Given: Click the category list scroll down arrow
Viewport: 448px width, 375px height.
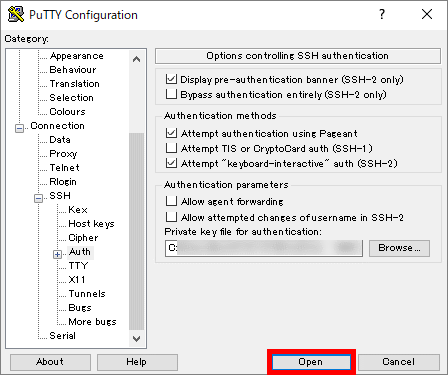Looking at the screenshot, I should click(136, 339).
